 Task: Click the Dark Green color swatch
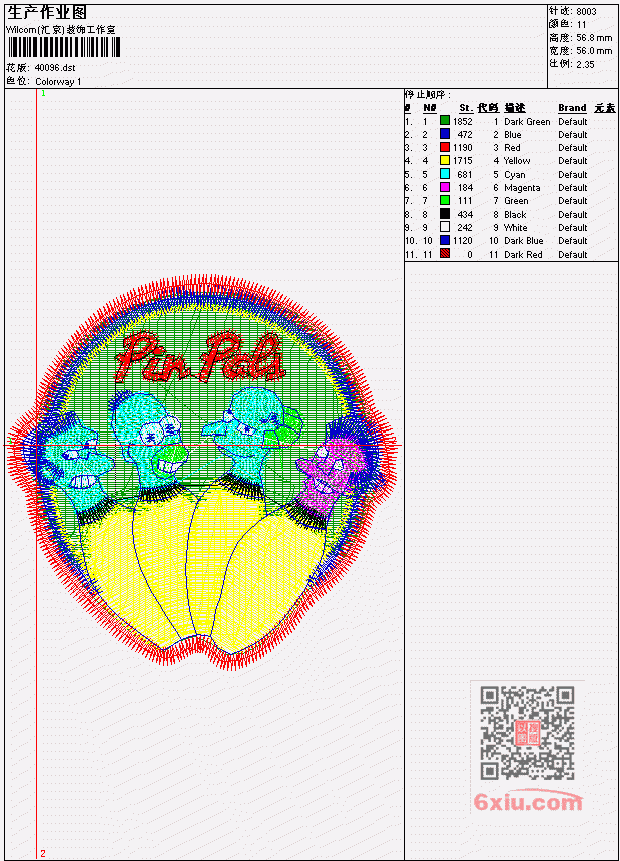point(445,120)
